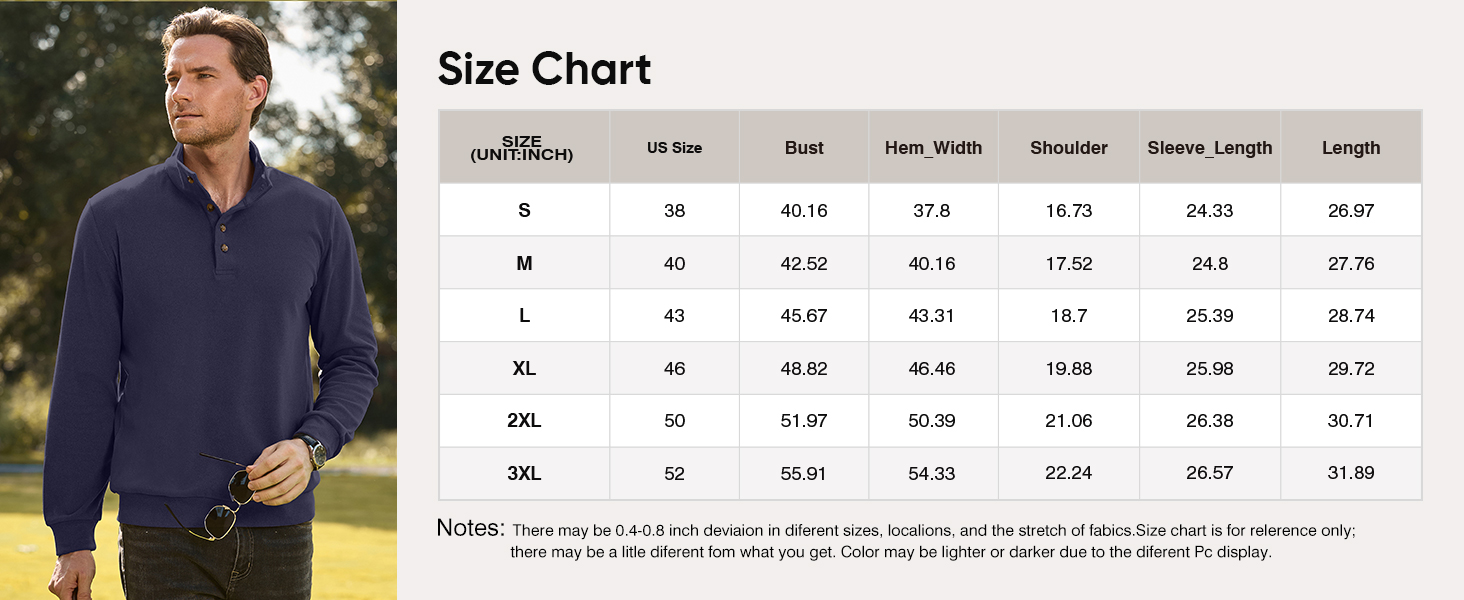Click the "M" size row label
Image resolution: width=1464 pixels, height=600 pixels.
point(524,264)
